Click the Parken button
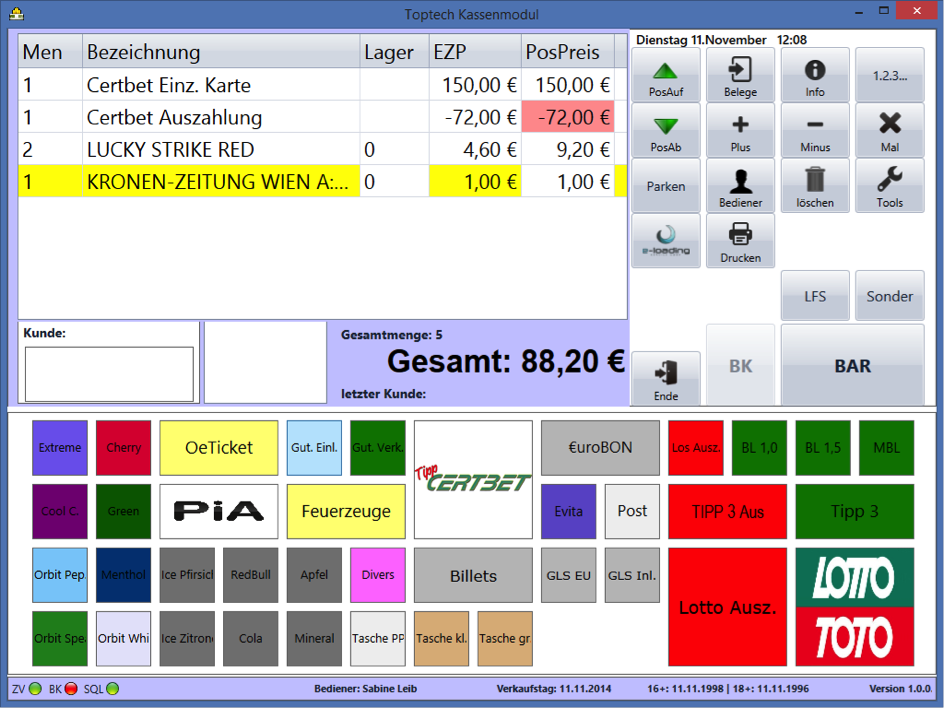This screenshot has height=708, width=944. (666, 185)
